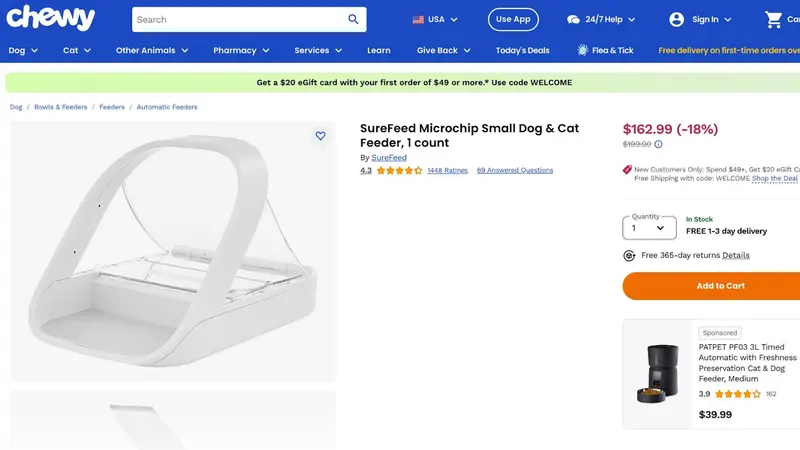The width and height of the screenshot is (800, 450).
Task: Open the 365-day returns Details link
Action: pyautogui.click(x=735, y=256)
